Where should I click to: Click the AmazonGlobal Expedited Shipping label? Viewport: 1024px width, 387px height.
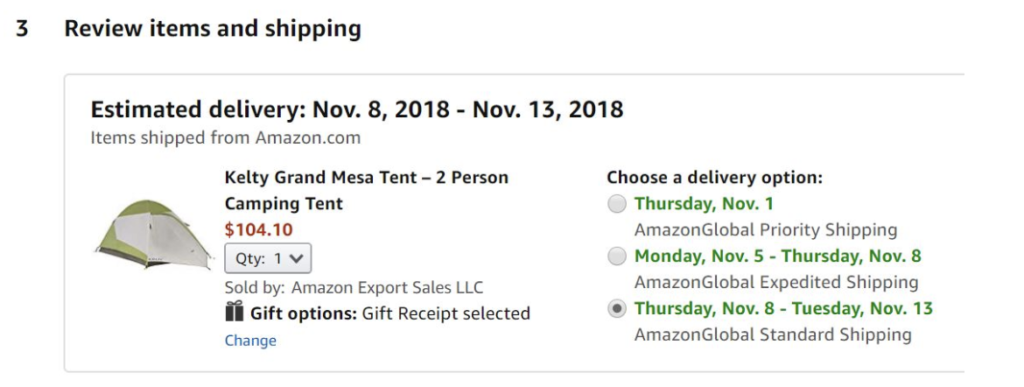776,282
